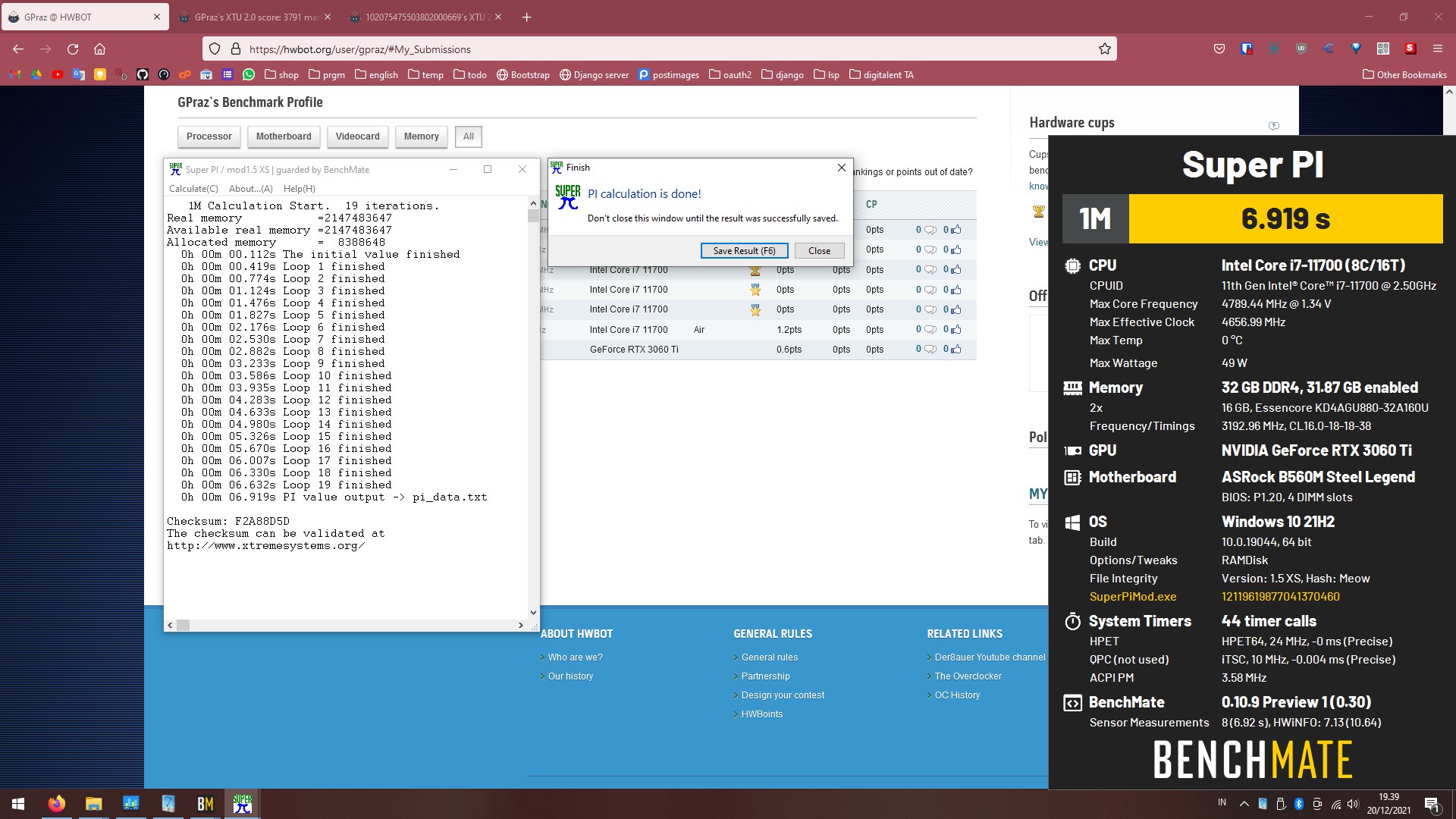Open a new browser tab
The height and width of the screenshot is (819, 1456).
pyautogui.click(x=527, y=17)
